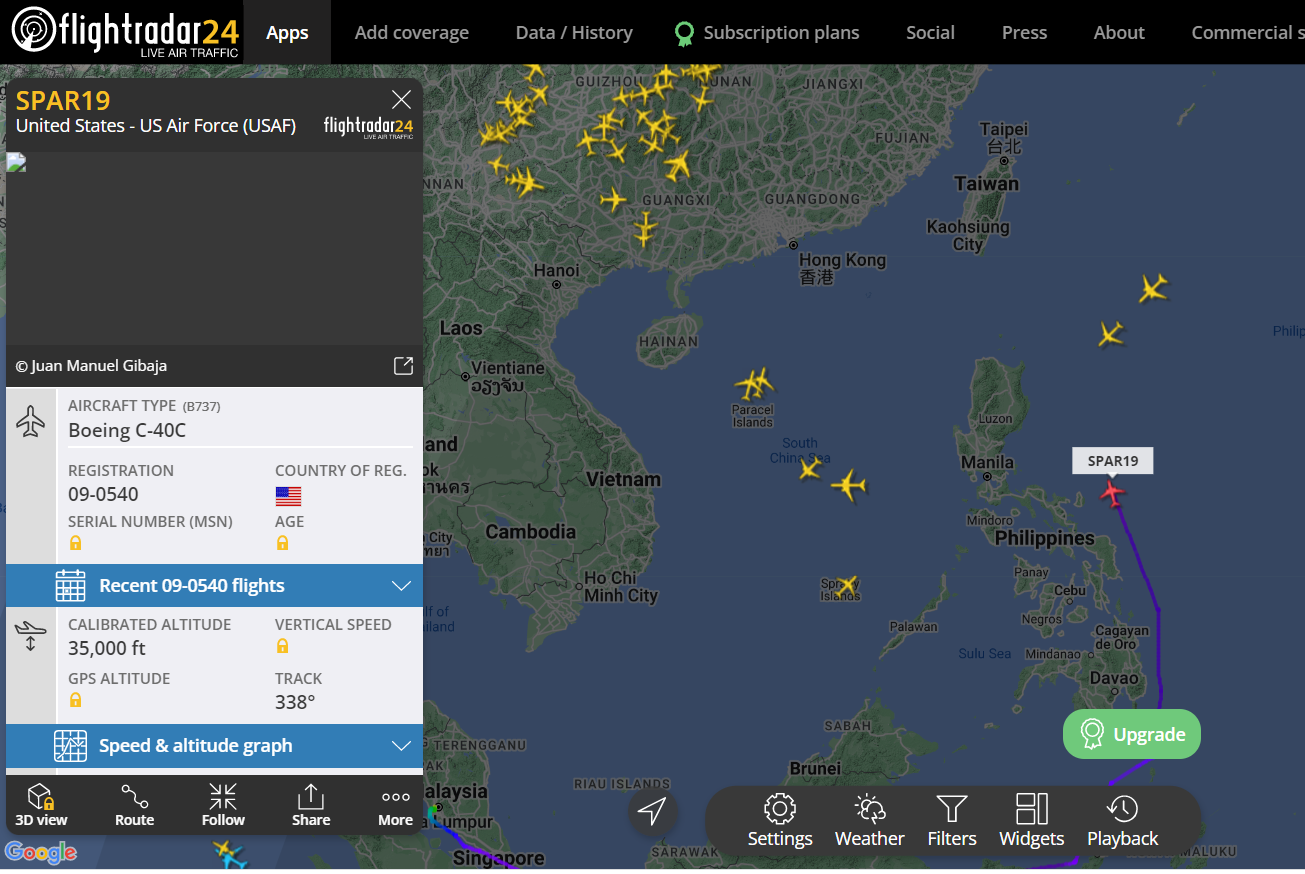Click the aircraft photo placeholder

pyautogui.click(x=214, y=250)
